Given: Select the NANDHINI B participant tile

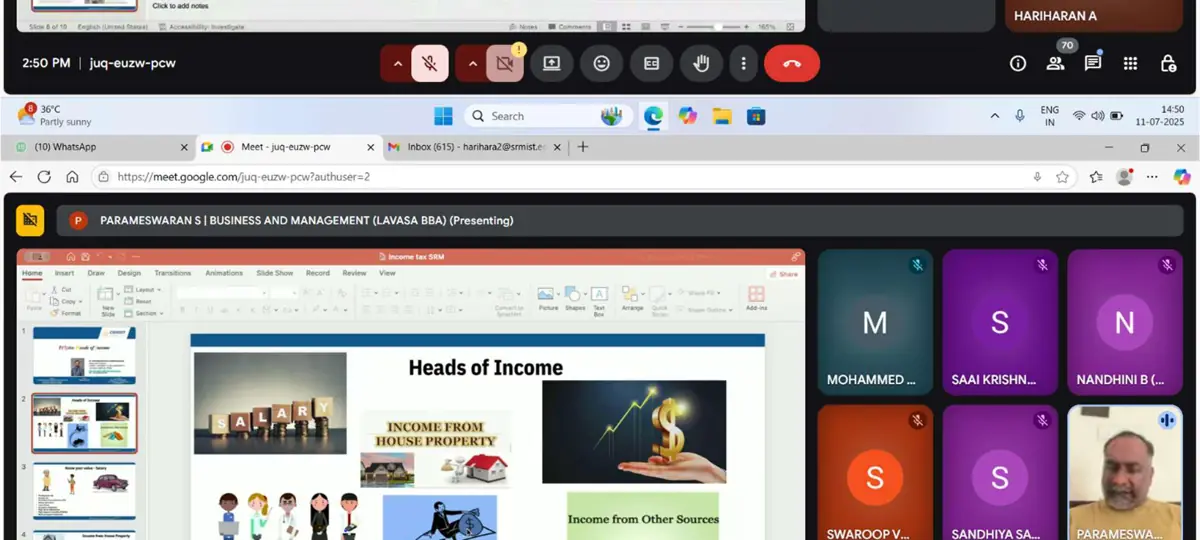Looking at the screenshot, I should coord(1124,322).
